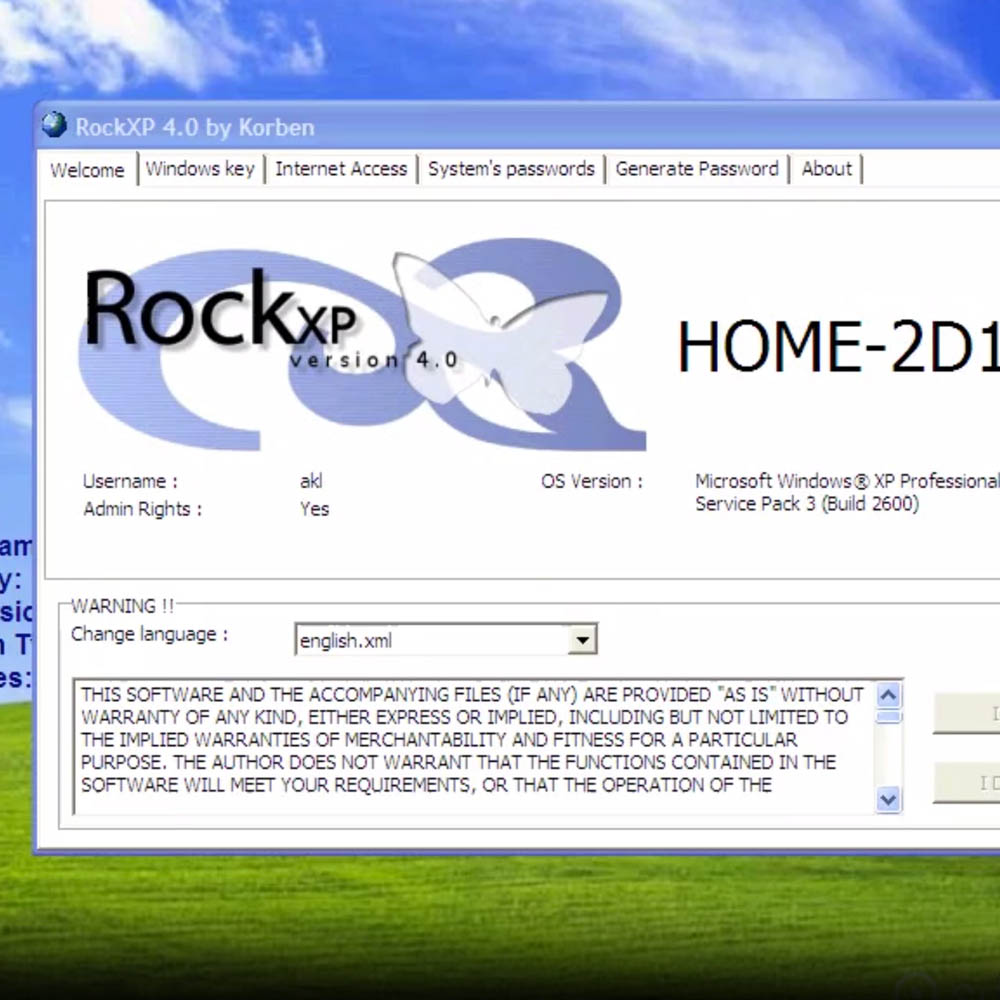Click the RockXP version 4.0 logo image
Screen dimensions: 1000x1000
tap(362, 344)
